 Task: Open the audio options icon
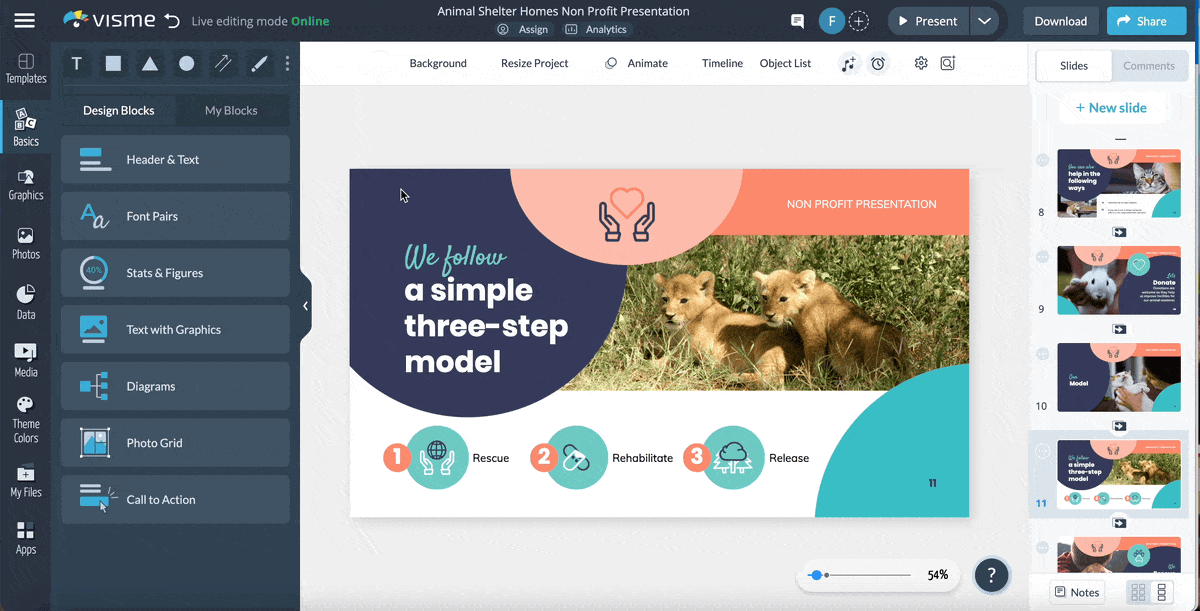pos(849,64)
